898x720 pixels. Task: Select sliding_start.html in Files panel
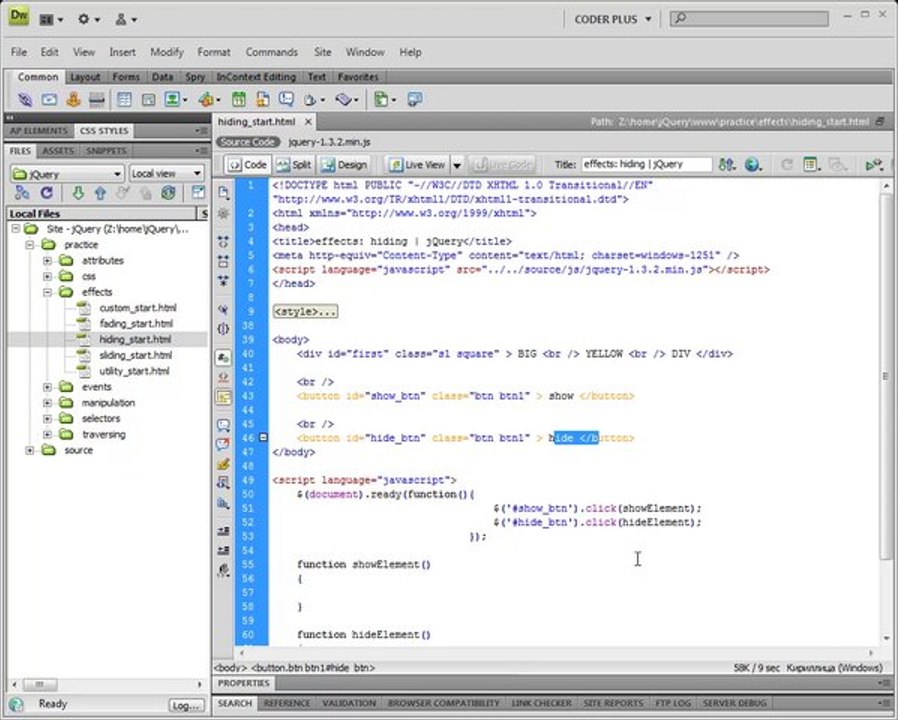(x=135, y=355)
